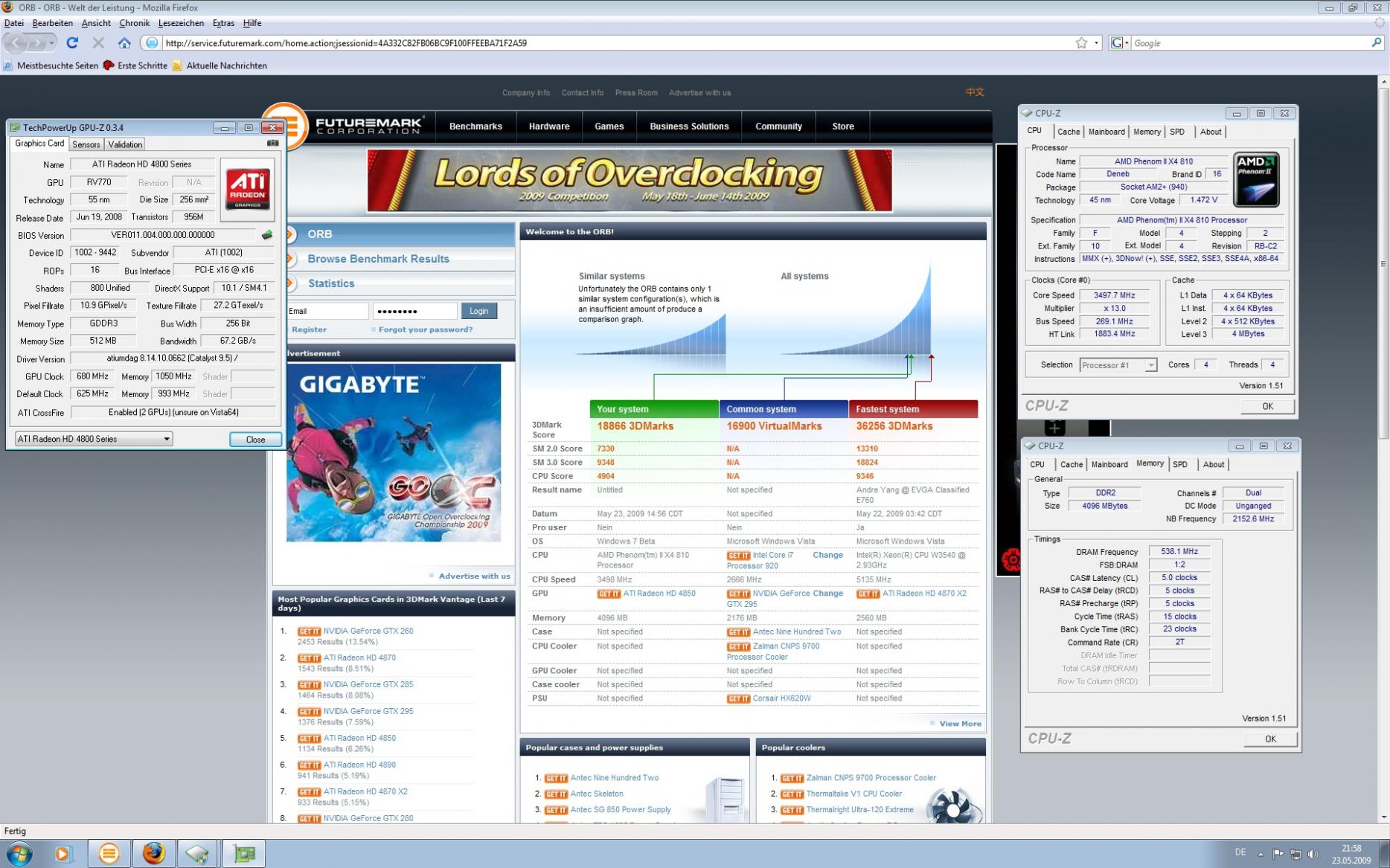
Task: Click the View More link
Action: [960, 724]
